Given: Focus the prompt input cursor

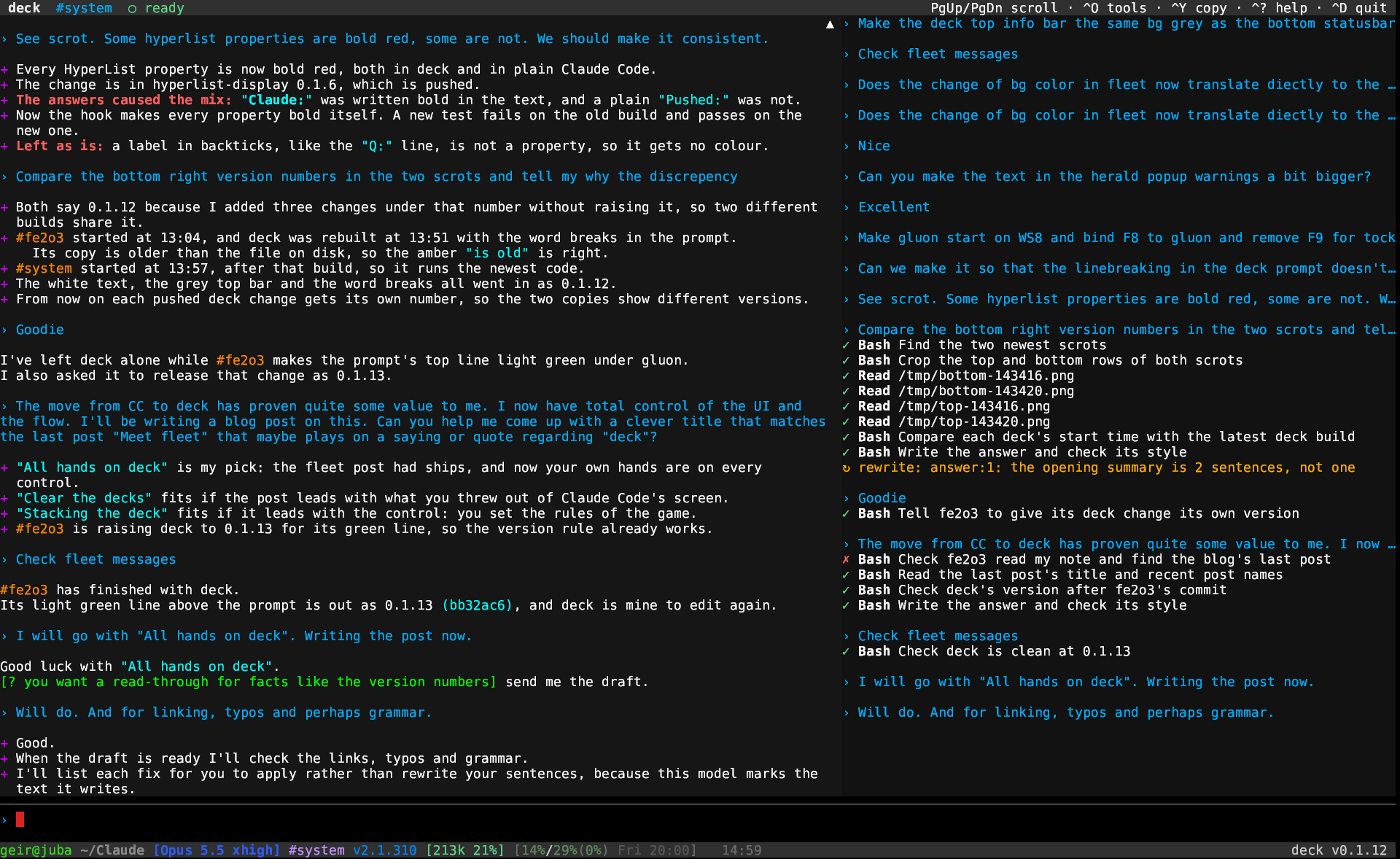Looking at the screenshot, I should (20, 820).
